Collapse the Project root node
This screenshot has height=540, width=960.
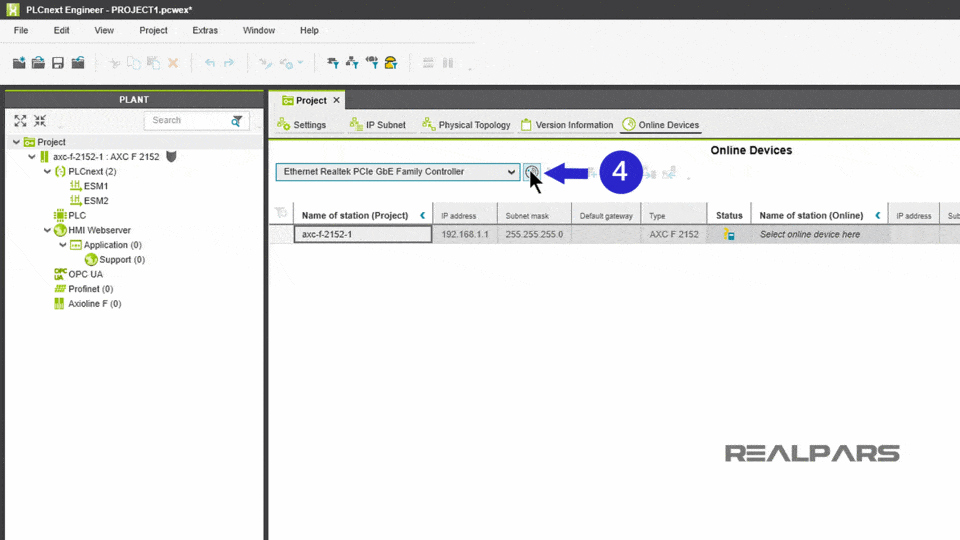click(x=17, y=142)
